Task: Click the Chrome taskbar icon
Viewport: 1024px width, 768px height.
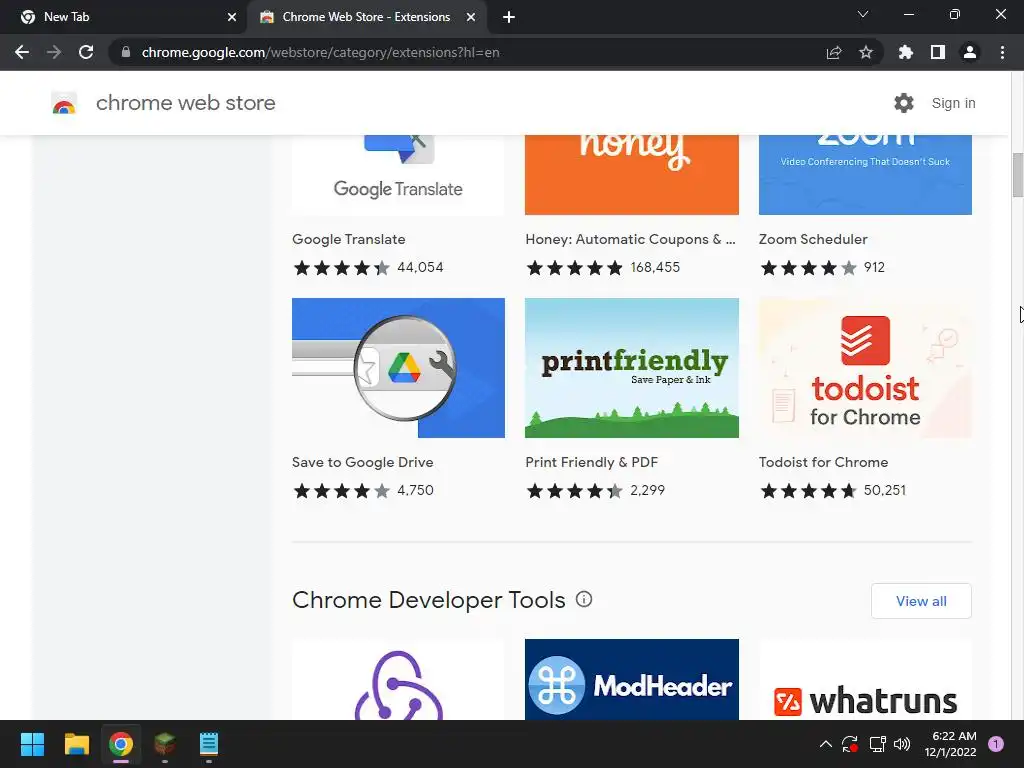Action: coord(121,744)
